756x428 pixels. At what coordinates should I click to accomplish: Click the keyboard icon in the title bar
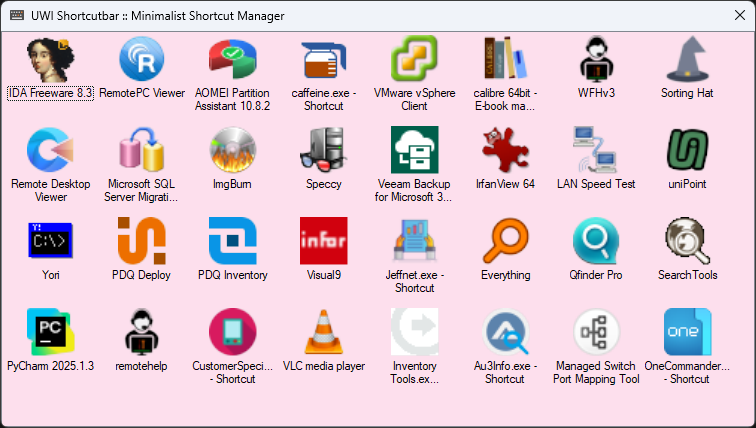17,15
